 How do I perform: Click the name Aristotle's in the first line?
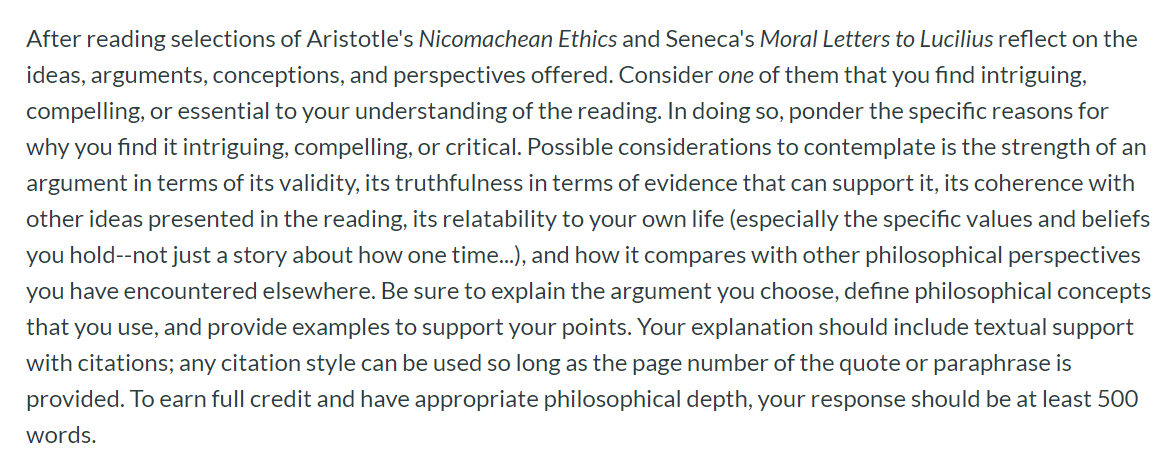[x=361, y=39]
